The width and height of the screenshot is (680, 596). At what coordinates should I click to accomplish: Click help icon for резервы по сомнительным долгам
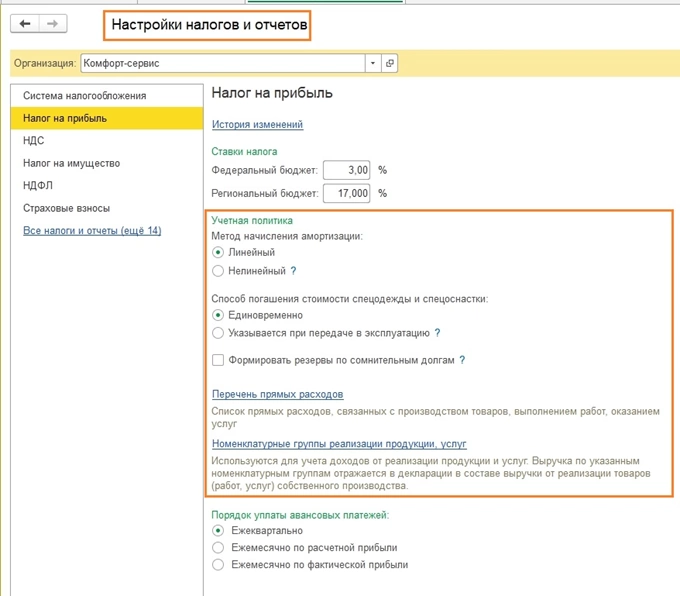click(462, 360)
